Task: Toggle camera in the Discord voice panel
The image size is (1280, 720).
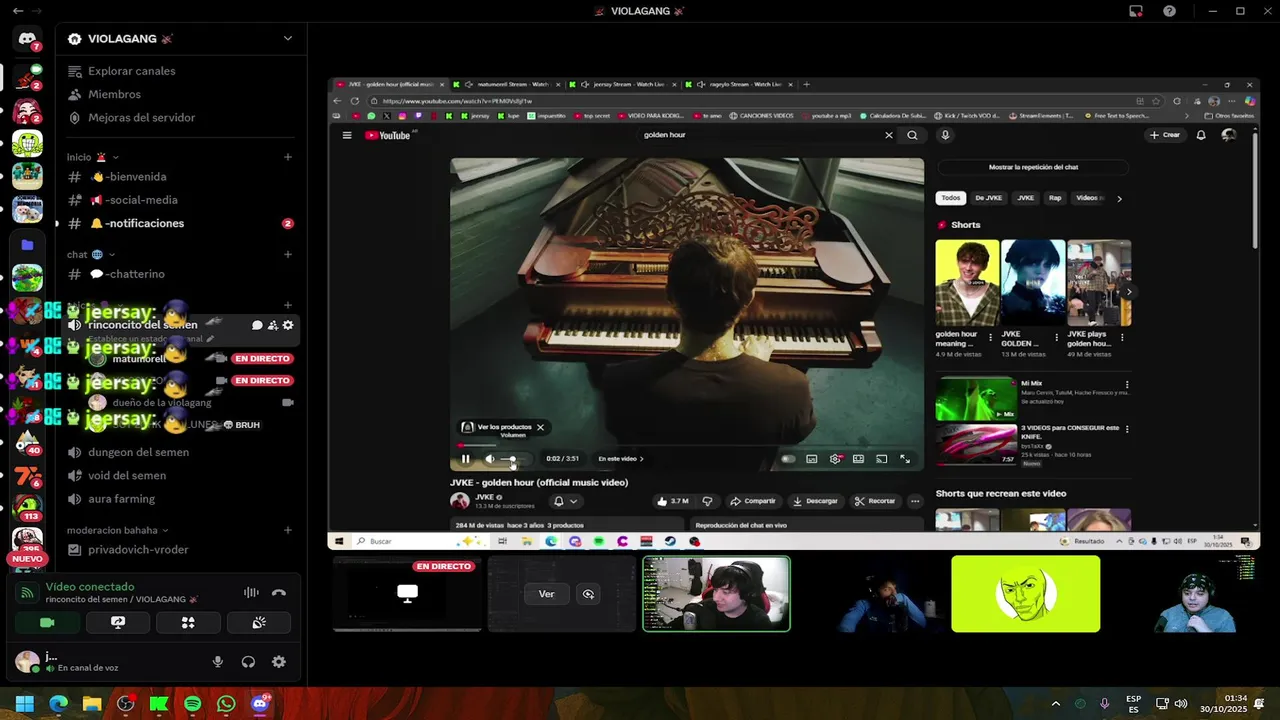Action: click(46, 622)
